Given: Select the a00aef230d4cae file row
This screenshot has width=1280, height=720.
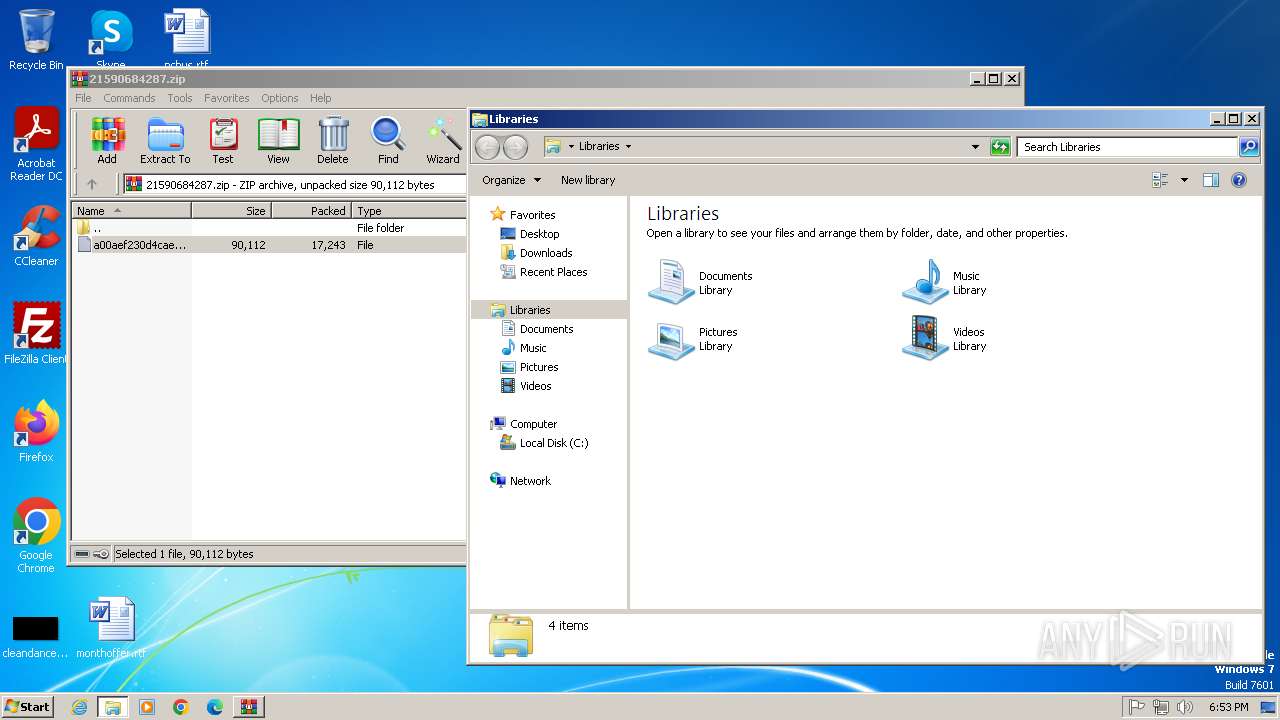Looking at the screenshot, I should [x=270, y=245].
